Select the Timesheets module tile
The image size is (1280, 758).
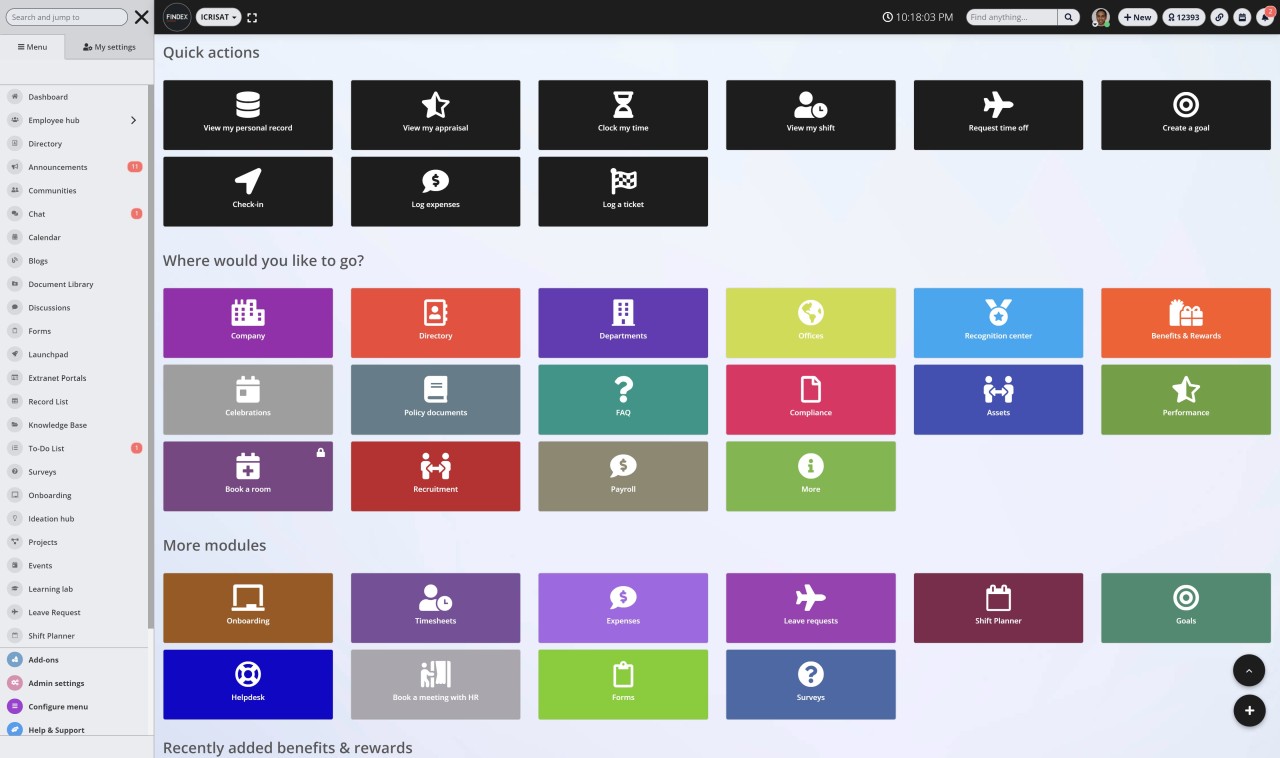click(435, 607)
